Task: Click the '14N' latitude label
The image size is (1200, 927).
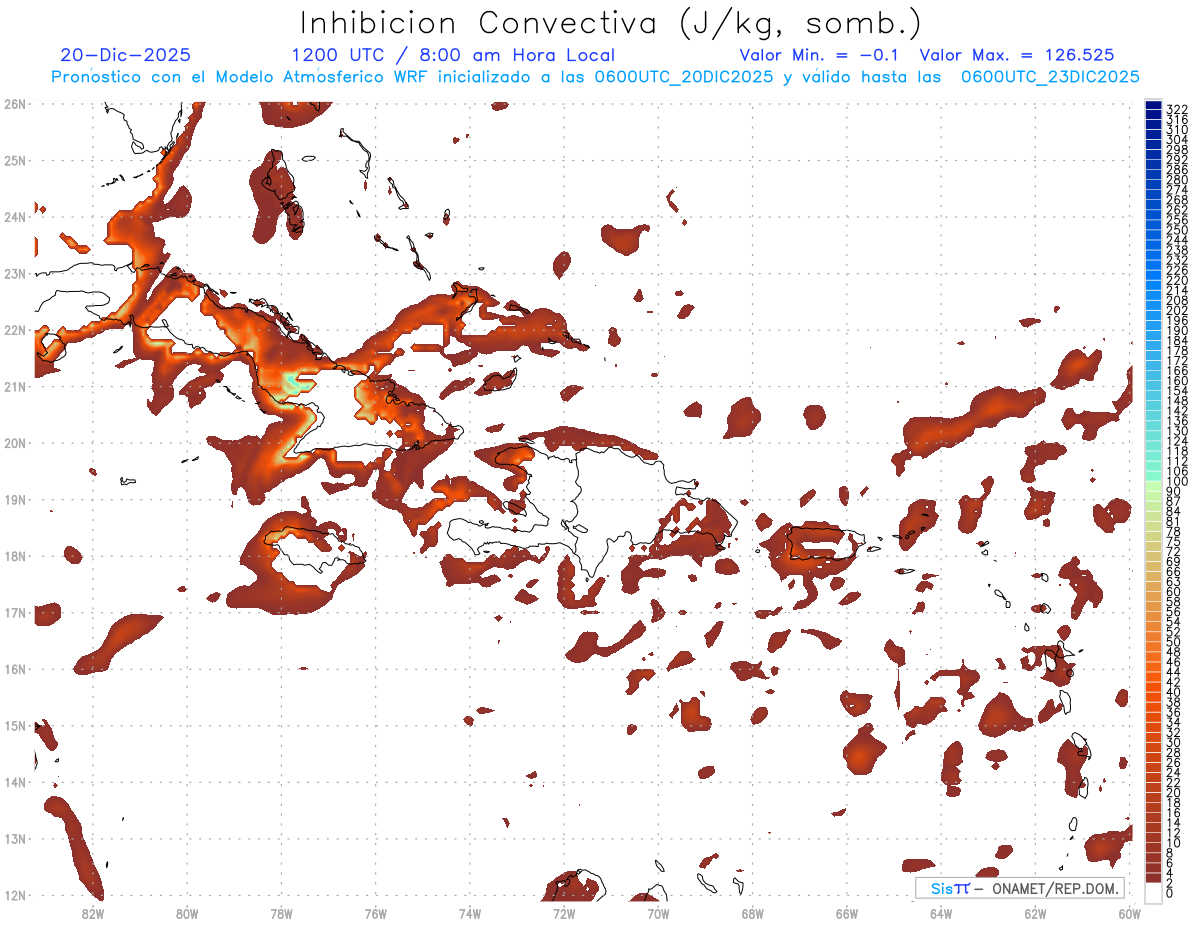Action: click(x=14, y=782)
